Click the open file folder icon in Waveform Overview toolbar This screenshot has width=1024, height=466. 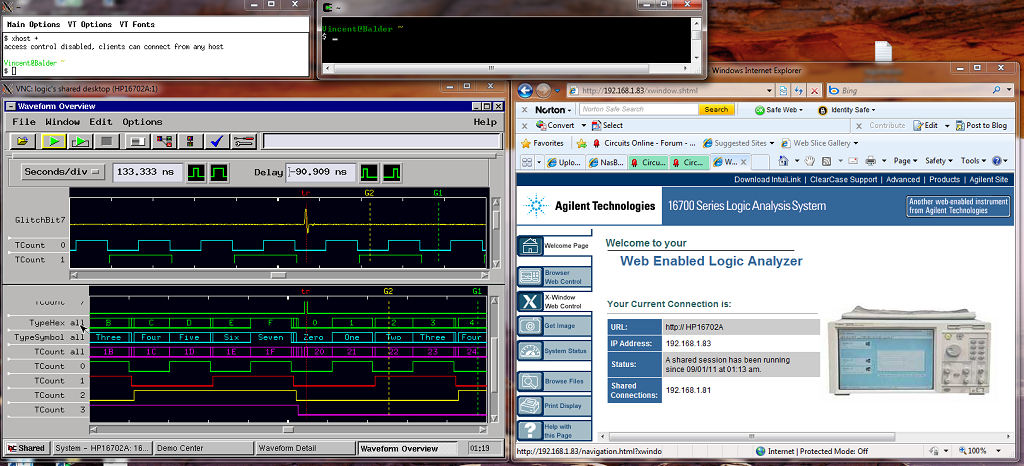24,141
